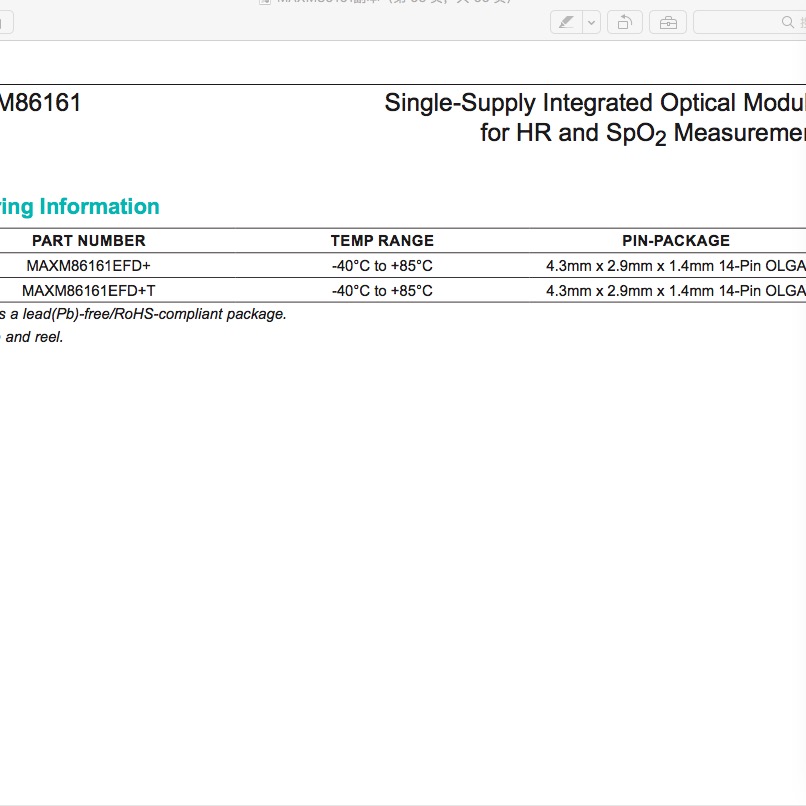Click the teal 'ring Information' section heading
This screenshot has width=806, height=806.
point(80,207)
